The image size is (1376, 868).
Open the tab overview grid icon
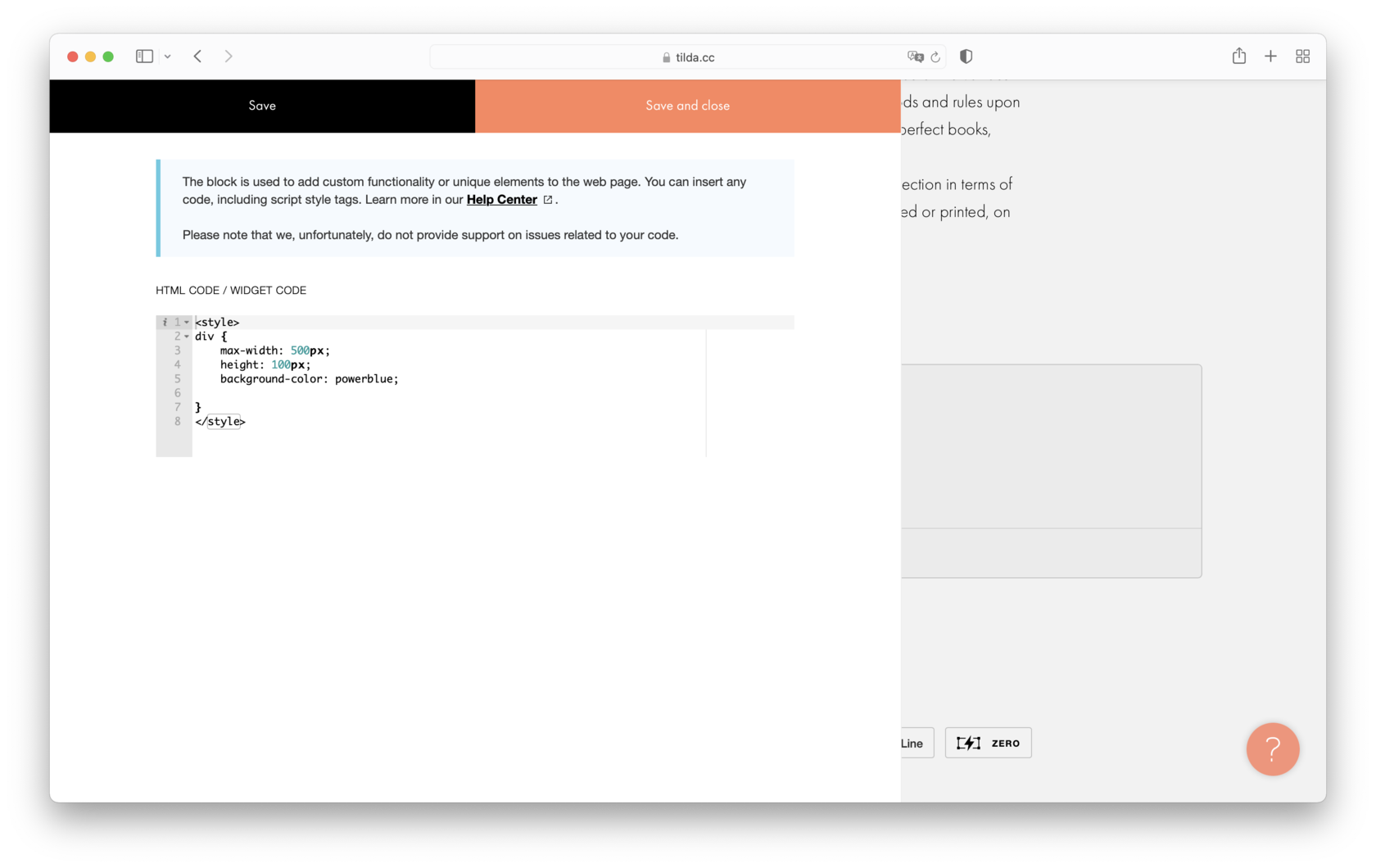coord(1303,56)
